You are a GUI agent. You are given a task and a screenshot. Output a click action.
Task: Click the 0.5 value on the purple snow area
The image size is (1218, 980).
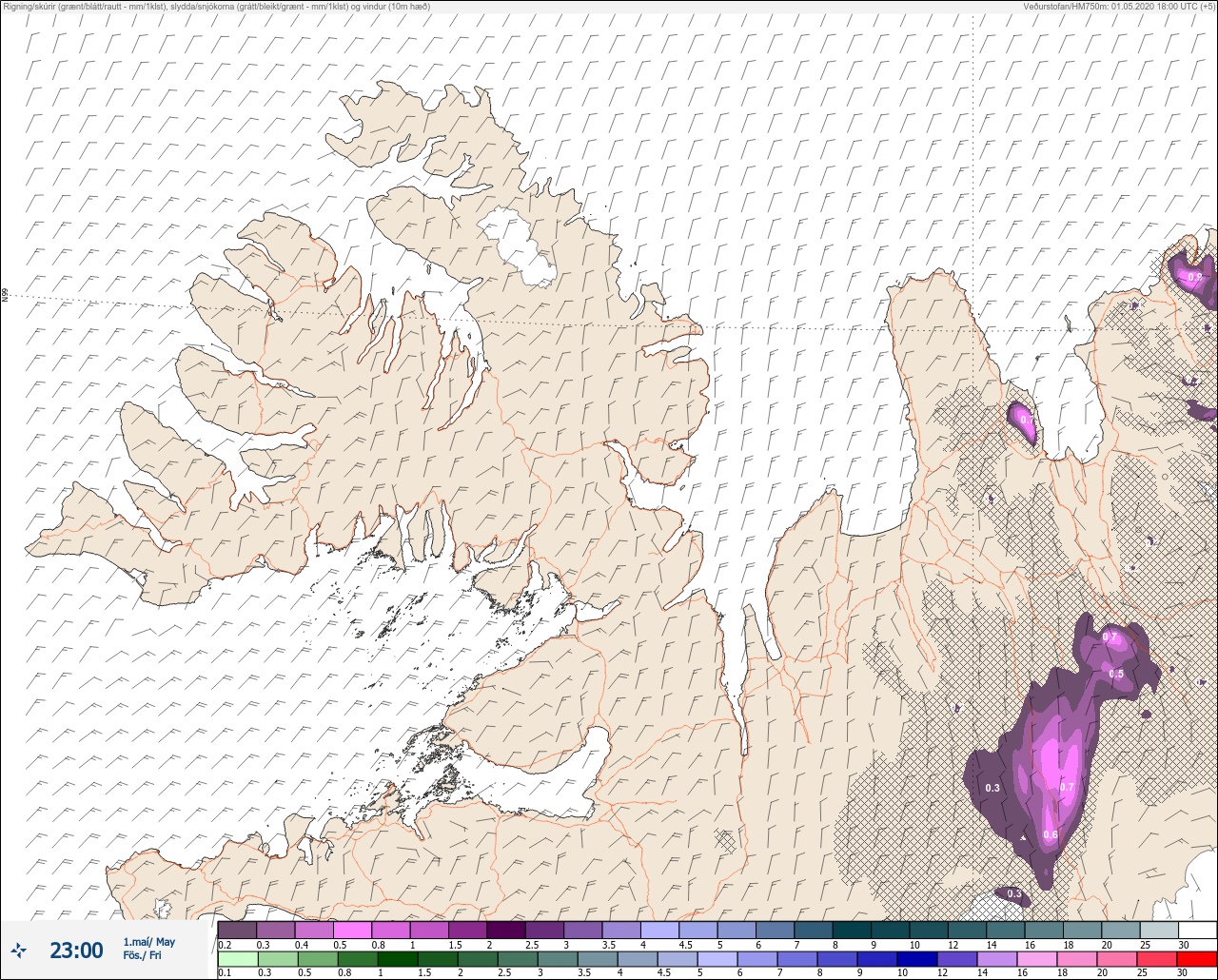[x=1116, y=674]
